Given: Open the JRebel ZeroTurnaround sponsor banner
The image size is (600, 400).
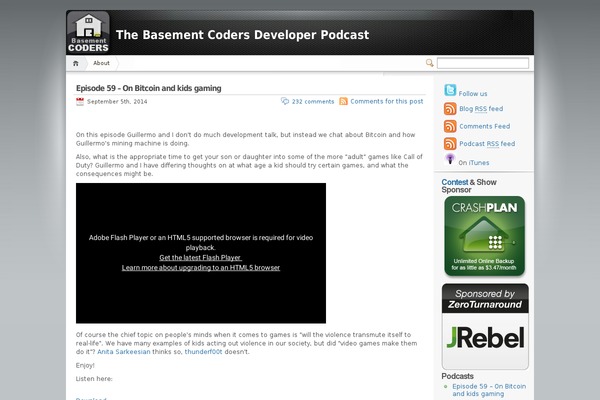Looking at the screenshot, I should pos(485,327).
